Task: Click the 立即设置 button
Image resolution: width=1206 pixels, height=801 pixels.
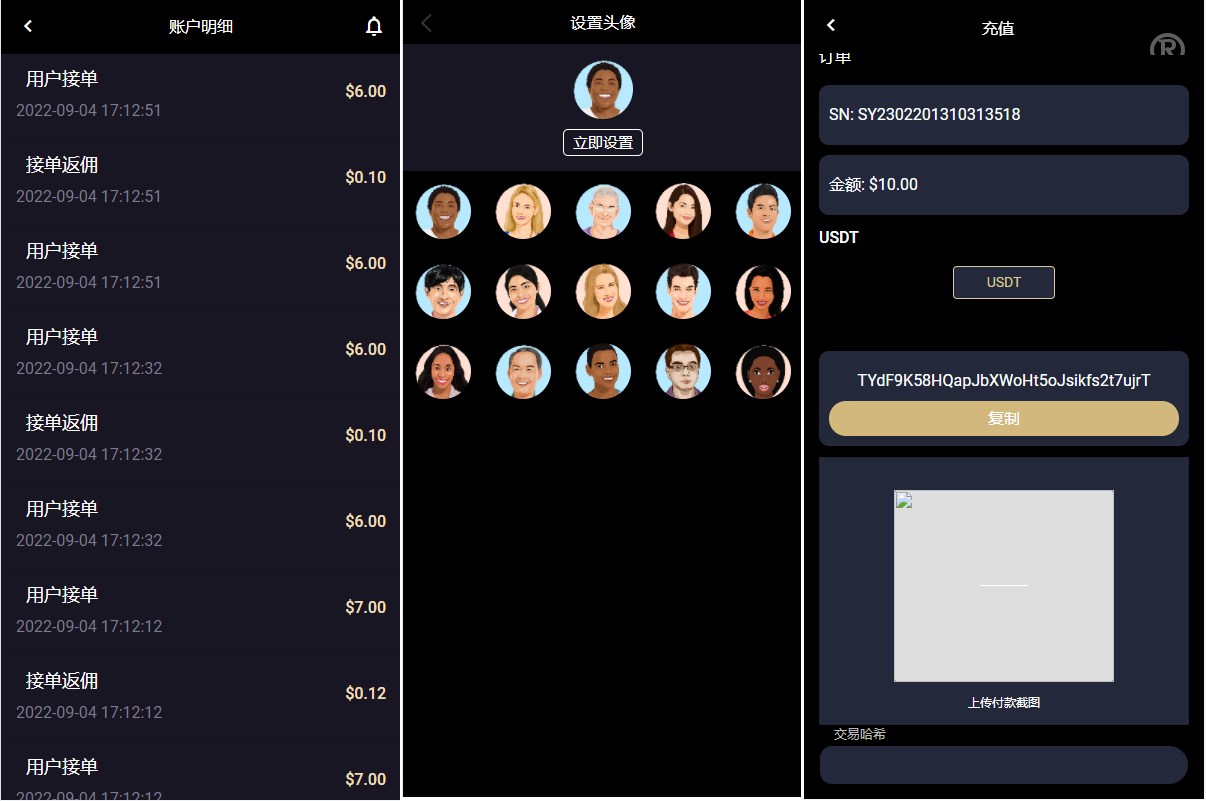Action: [x=603, y=143]
